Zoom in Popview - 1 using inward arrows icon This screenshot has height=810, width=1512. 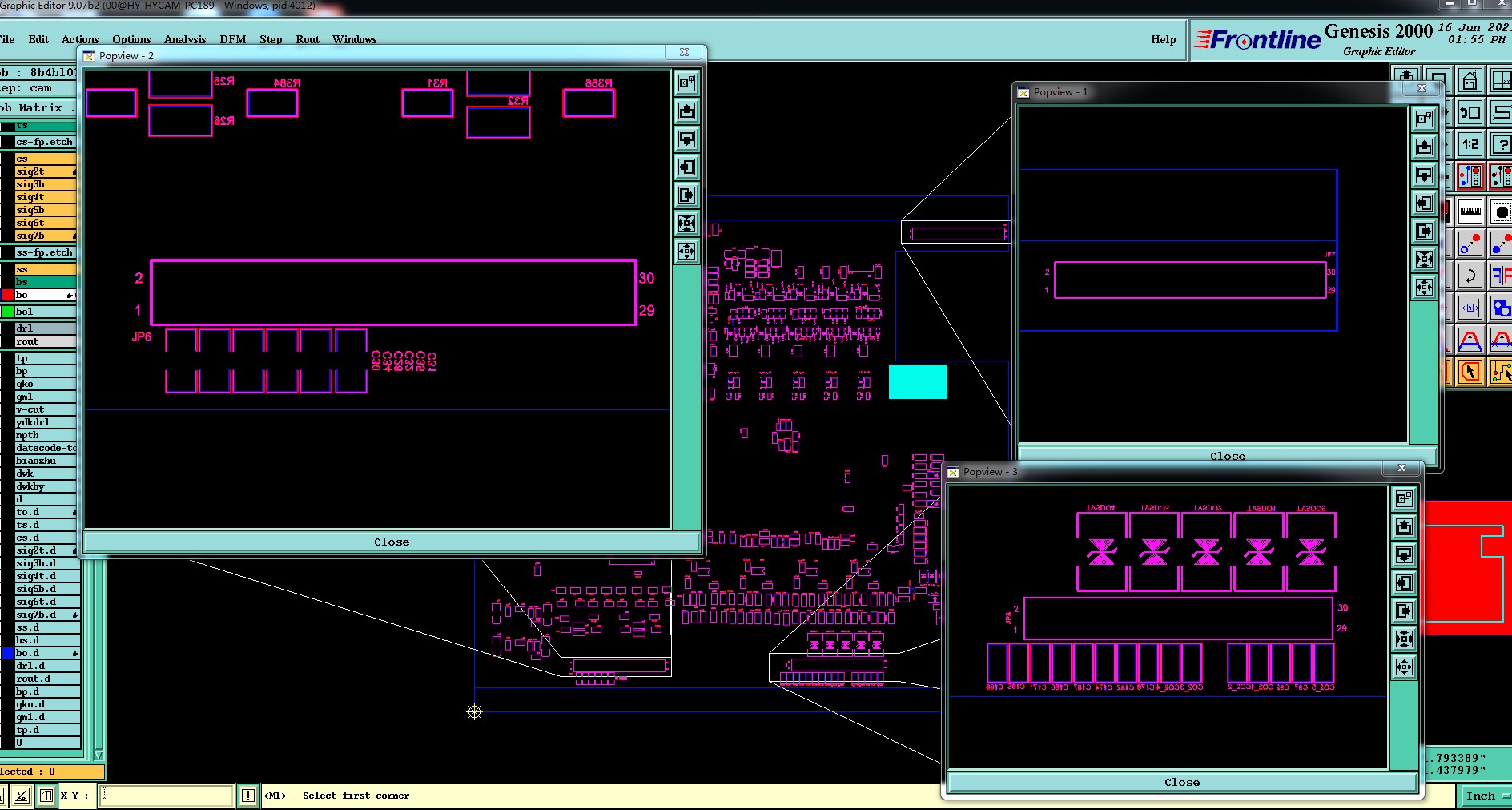1424,259
